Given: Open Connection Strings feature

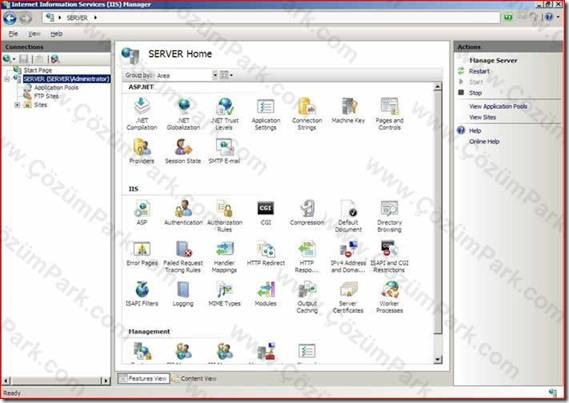Looking at the screenshot, I should click(307, 113).
